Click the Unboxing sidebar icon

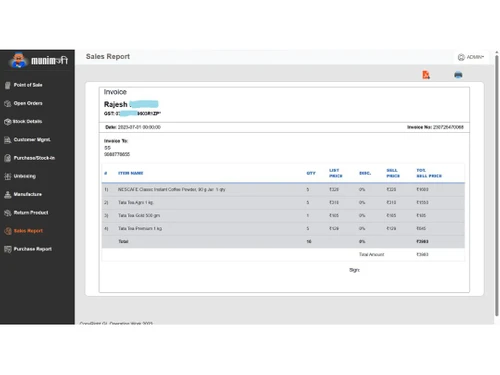[8, 176]
